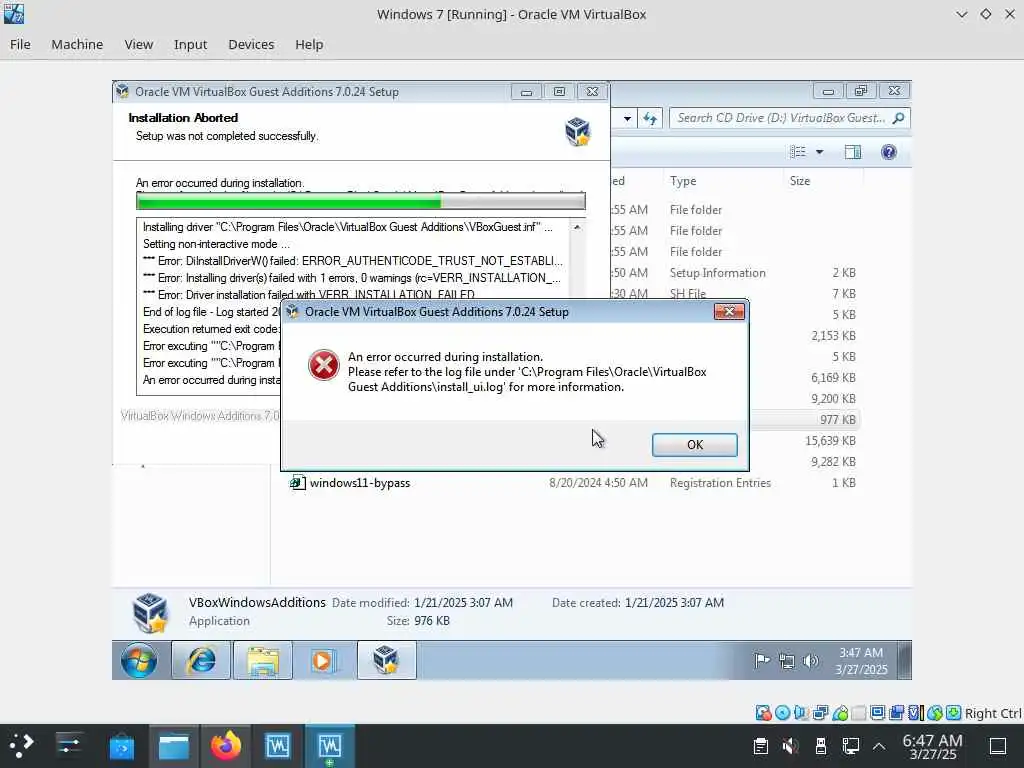Screen dimensions: 1024x768
Task: Click the VirtualBox CPU virtualization indicator
Action: pos(916,713)
